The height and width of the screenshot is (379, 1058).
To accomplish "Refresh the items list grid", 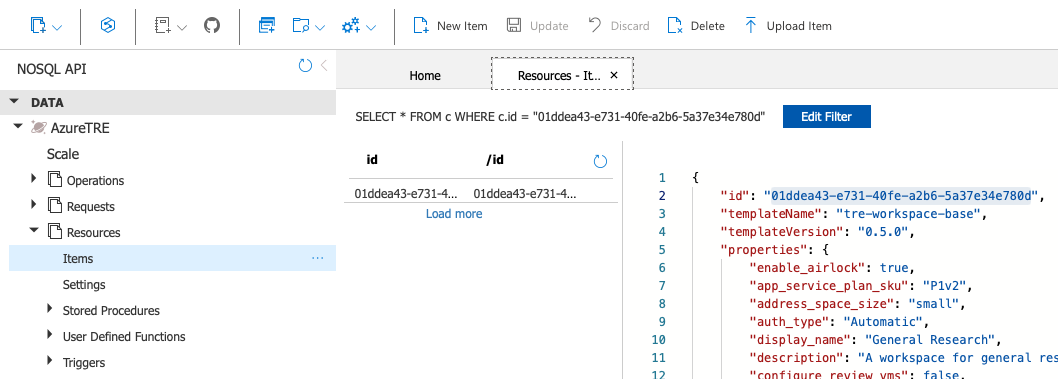I will click(600, 161).
